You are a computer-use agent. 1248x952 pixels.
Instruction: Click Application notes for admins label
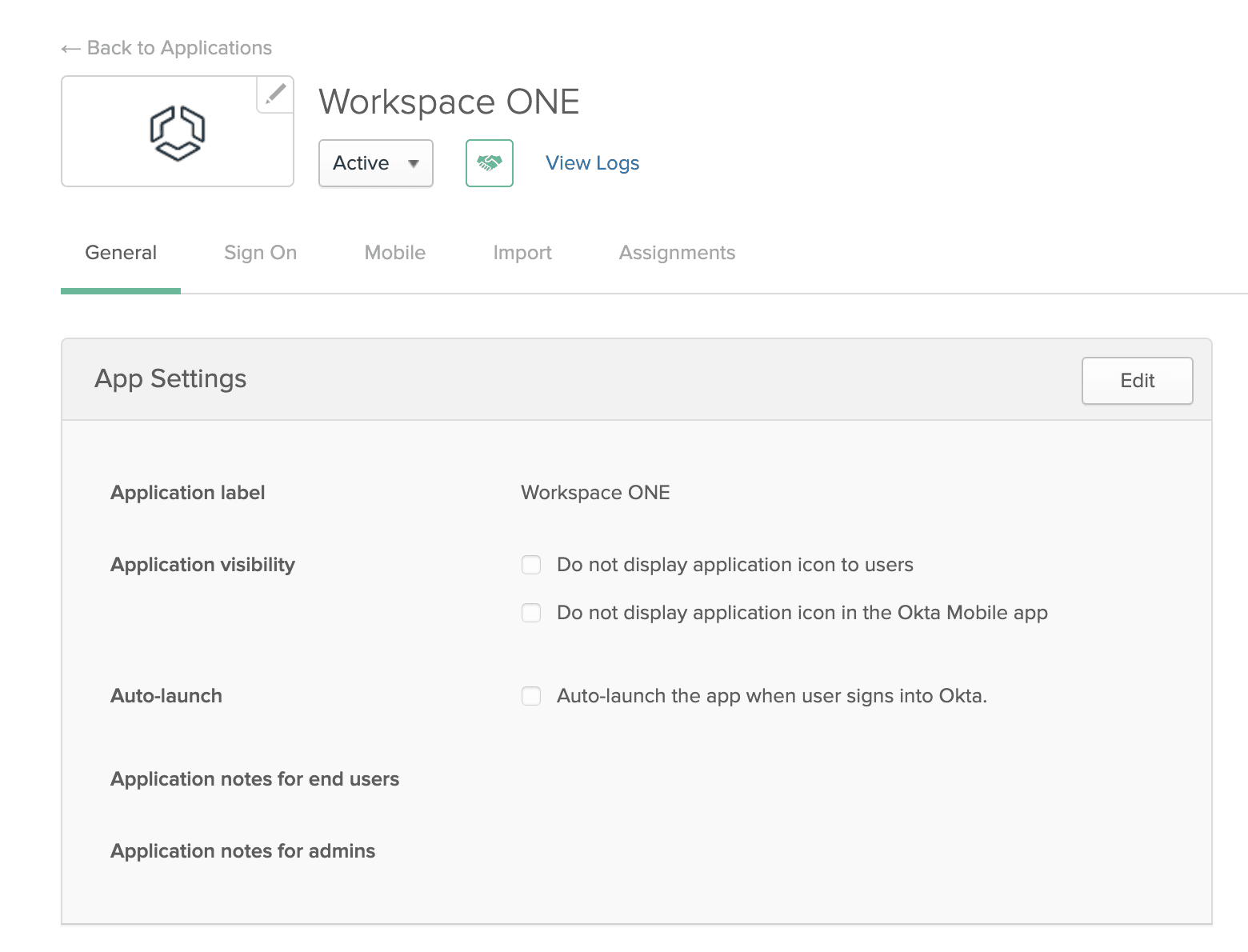pyautogui.click(x=242, y=851)
